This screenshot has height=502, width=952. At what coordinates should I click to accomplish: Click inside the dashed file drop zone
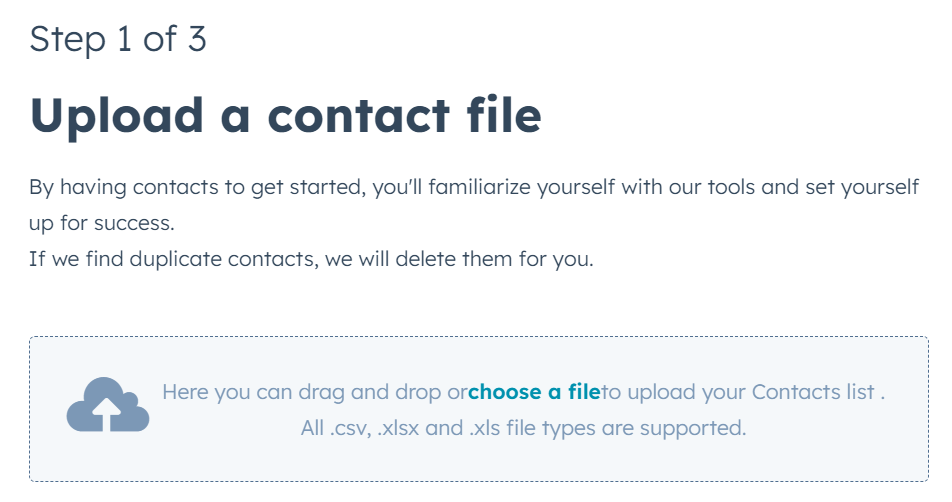coord(478,460)
